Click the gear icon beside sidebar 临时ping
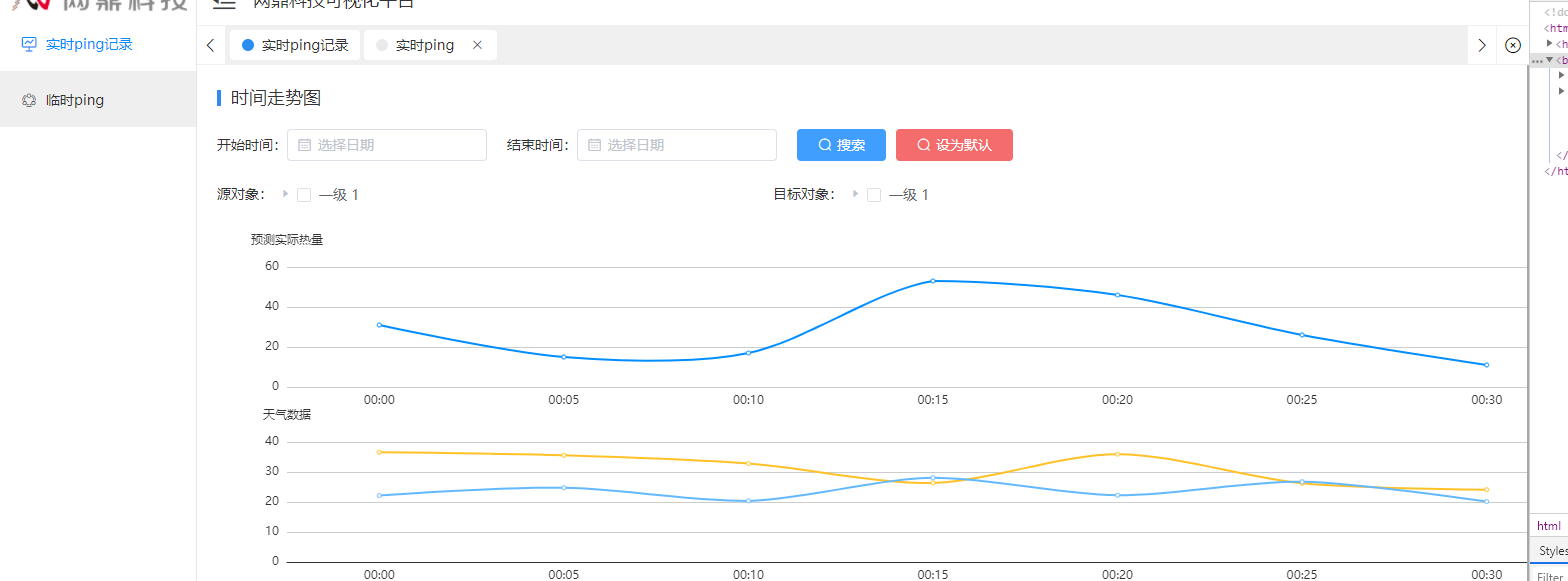Image resolution: width=1568 pixels, height=581 pixels. 29,100
